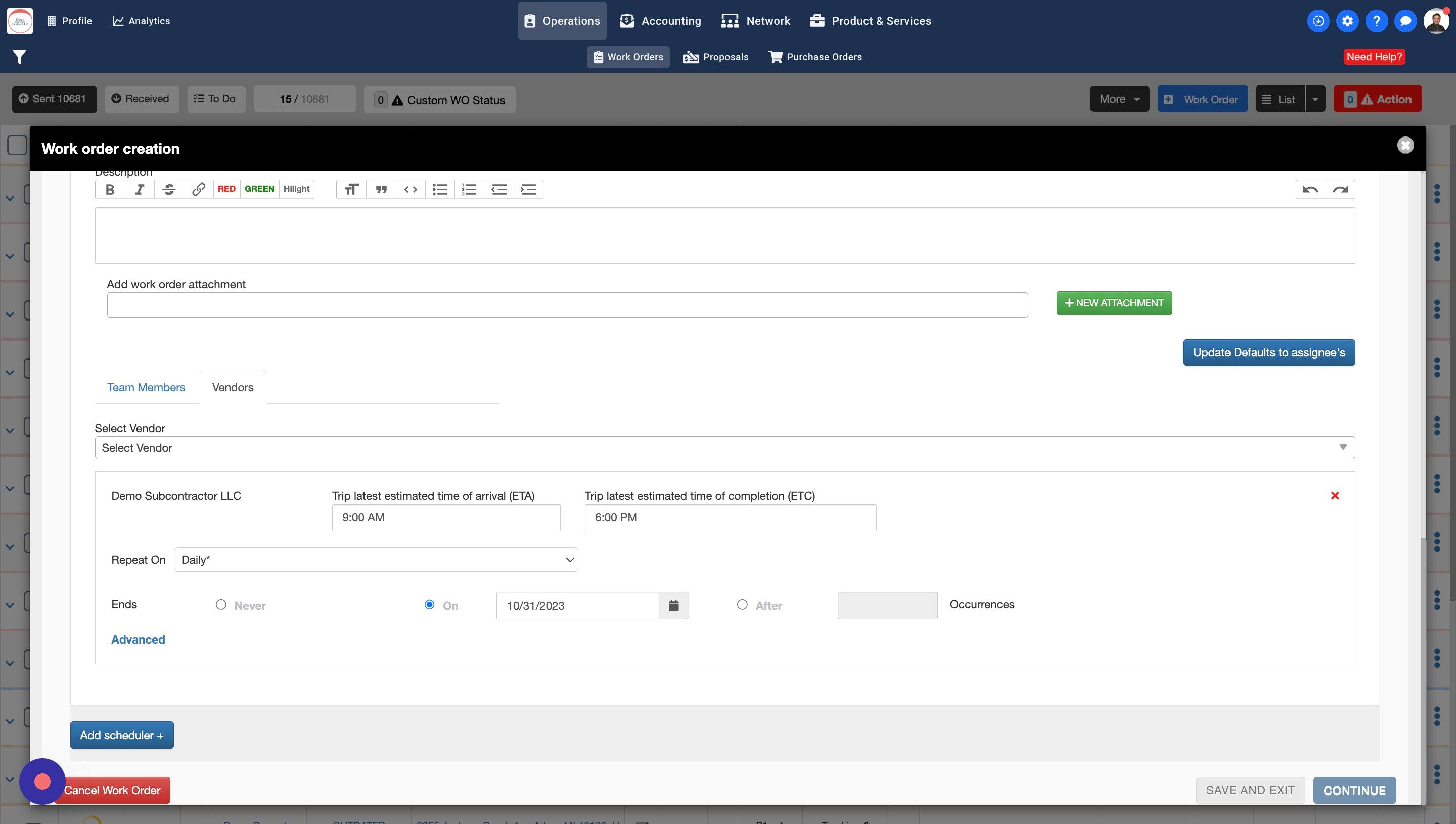The height and width of the screenshot is (824, 1456).
Task: Switch to the Team Members tab
Action: click(x=146, y=387)
